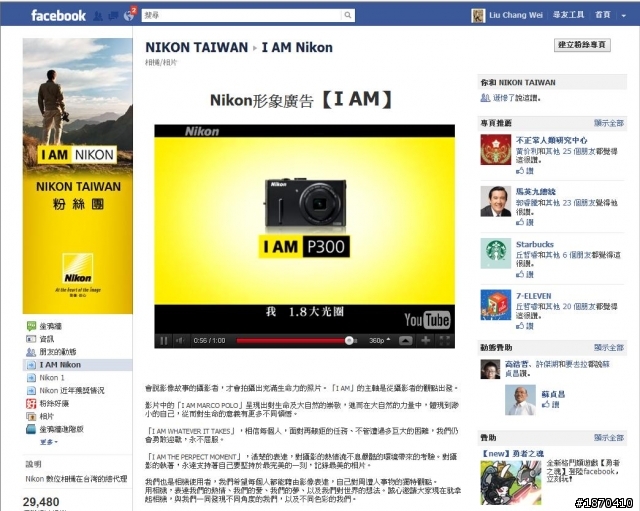640x511 pixels.
Task: Click the video plus icon
Action: tap(425, 340)
